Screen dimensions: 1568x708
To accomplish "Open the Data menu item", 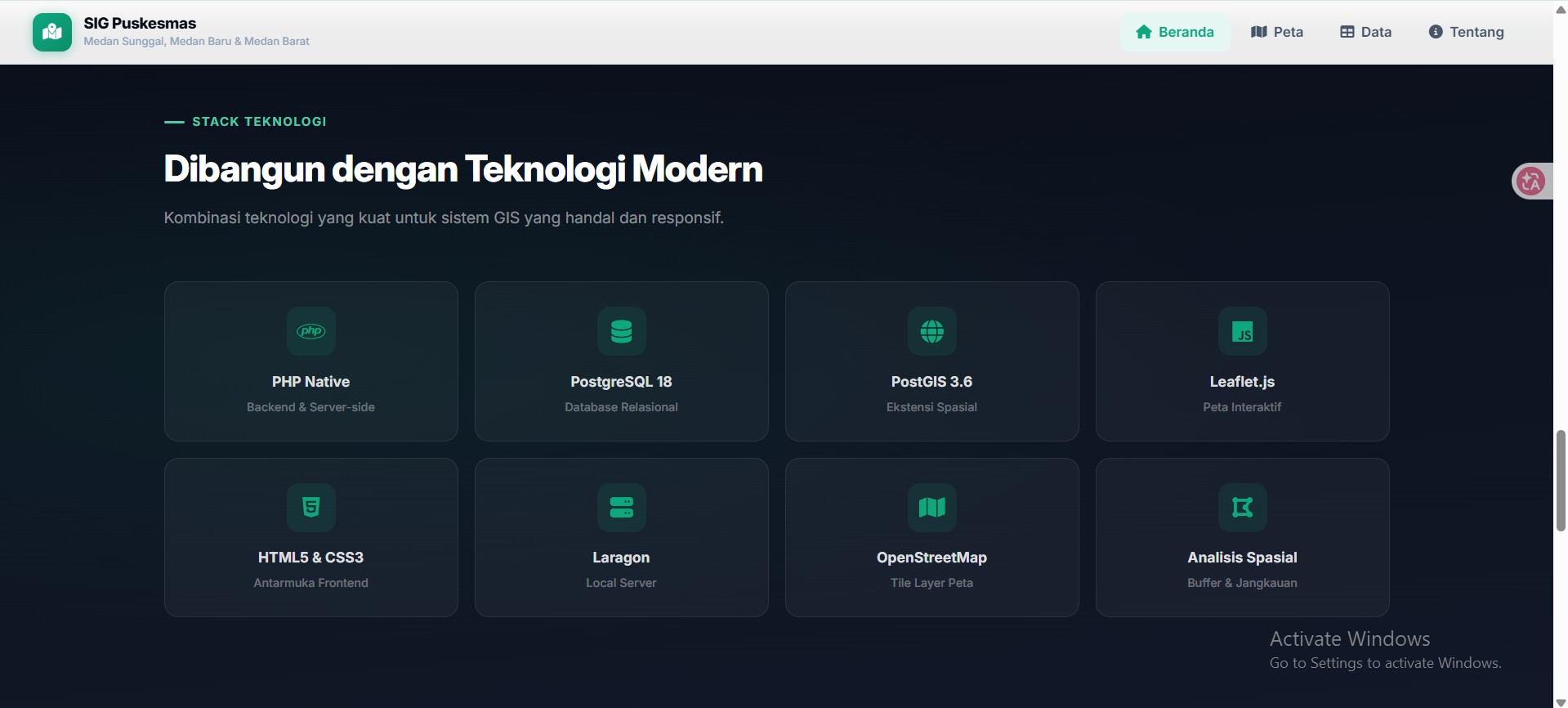I will point(1365,32).
